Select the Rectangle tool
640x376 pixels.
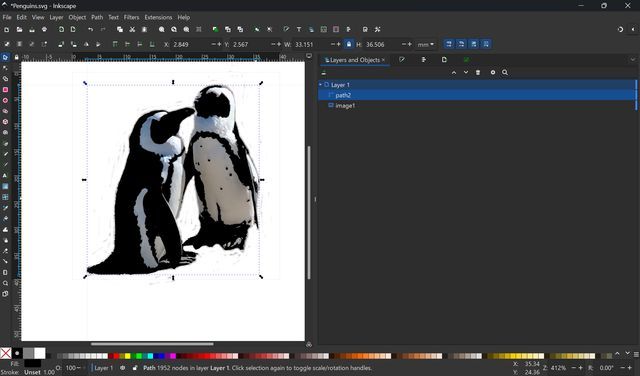coord(5,89)
